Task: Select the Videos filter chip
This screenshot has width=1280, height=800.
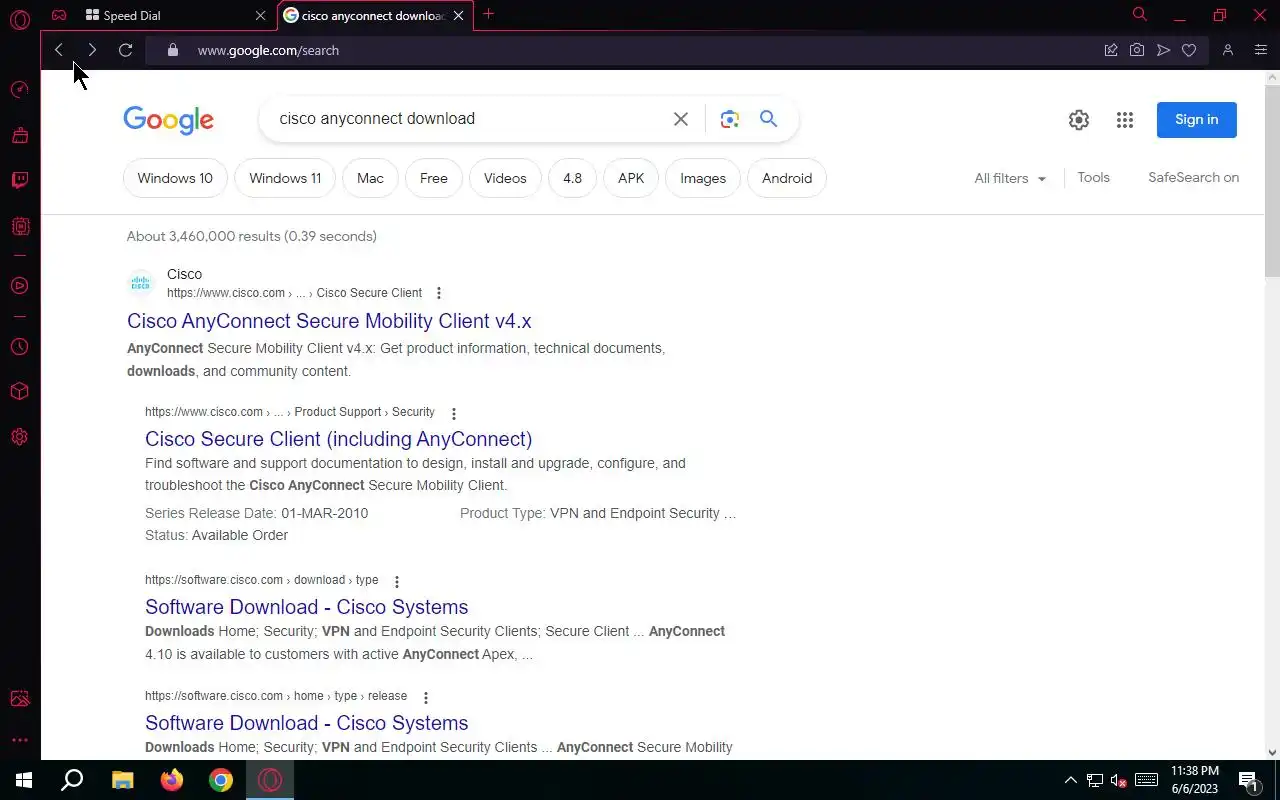Action: click(505, 178)
